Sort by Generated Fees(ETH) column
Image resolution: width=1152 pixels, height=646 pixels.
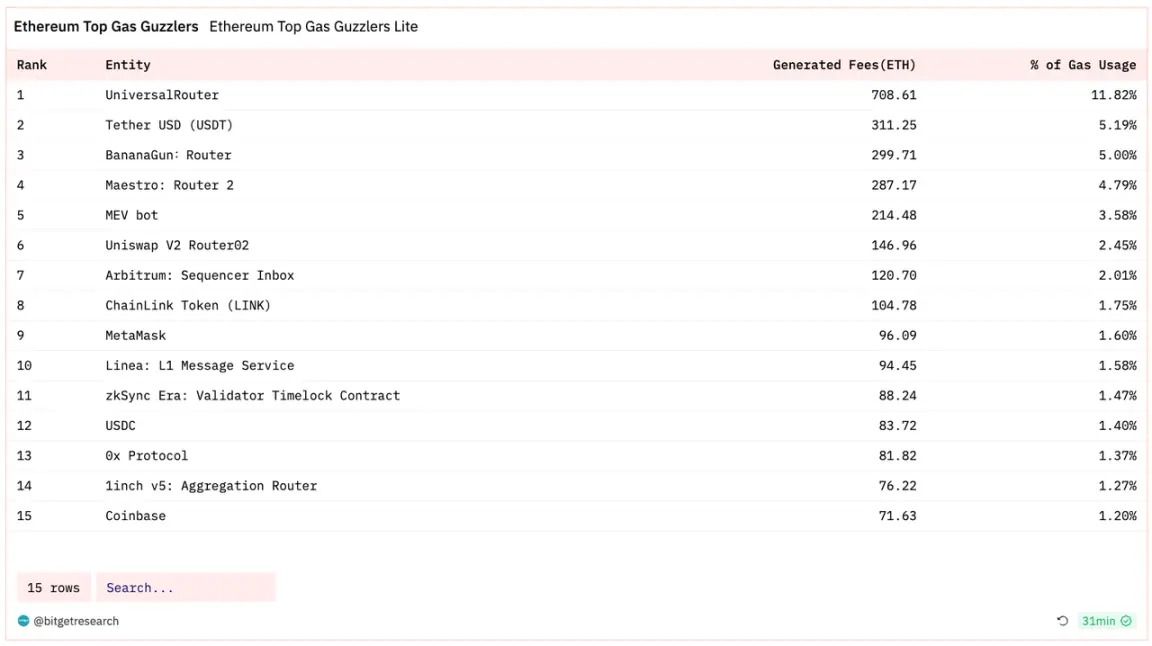click(844, 65)
